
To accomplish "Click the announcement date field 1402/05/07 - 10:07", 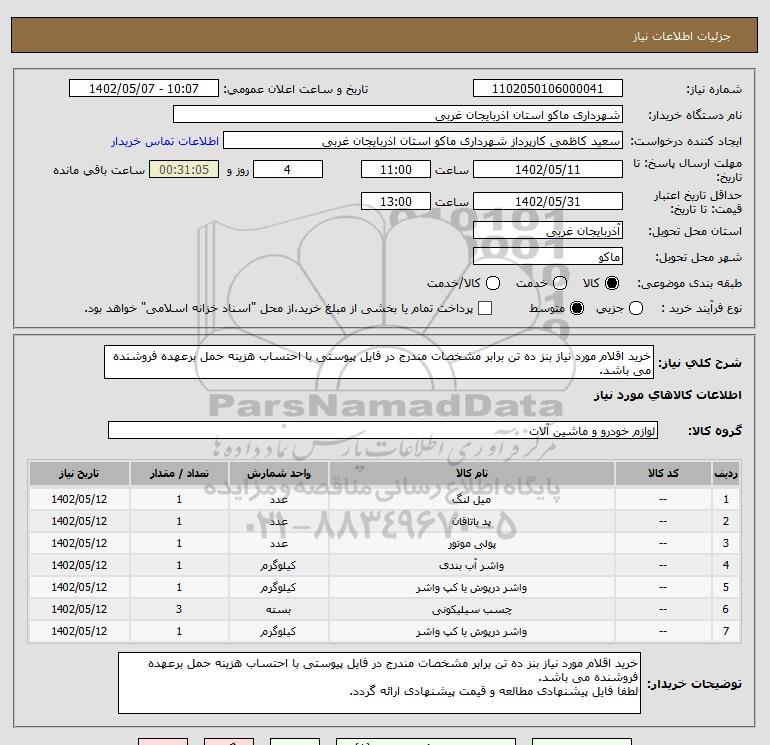I will tap(144, 89).
